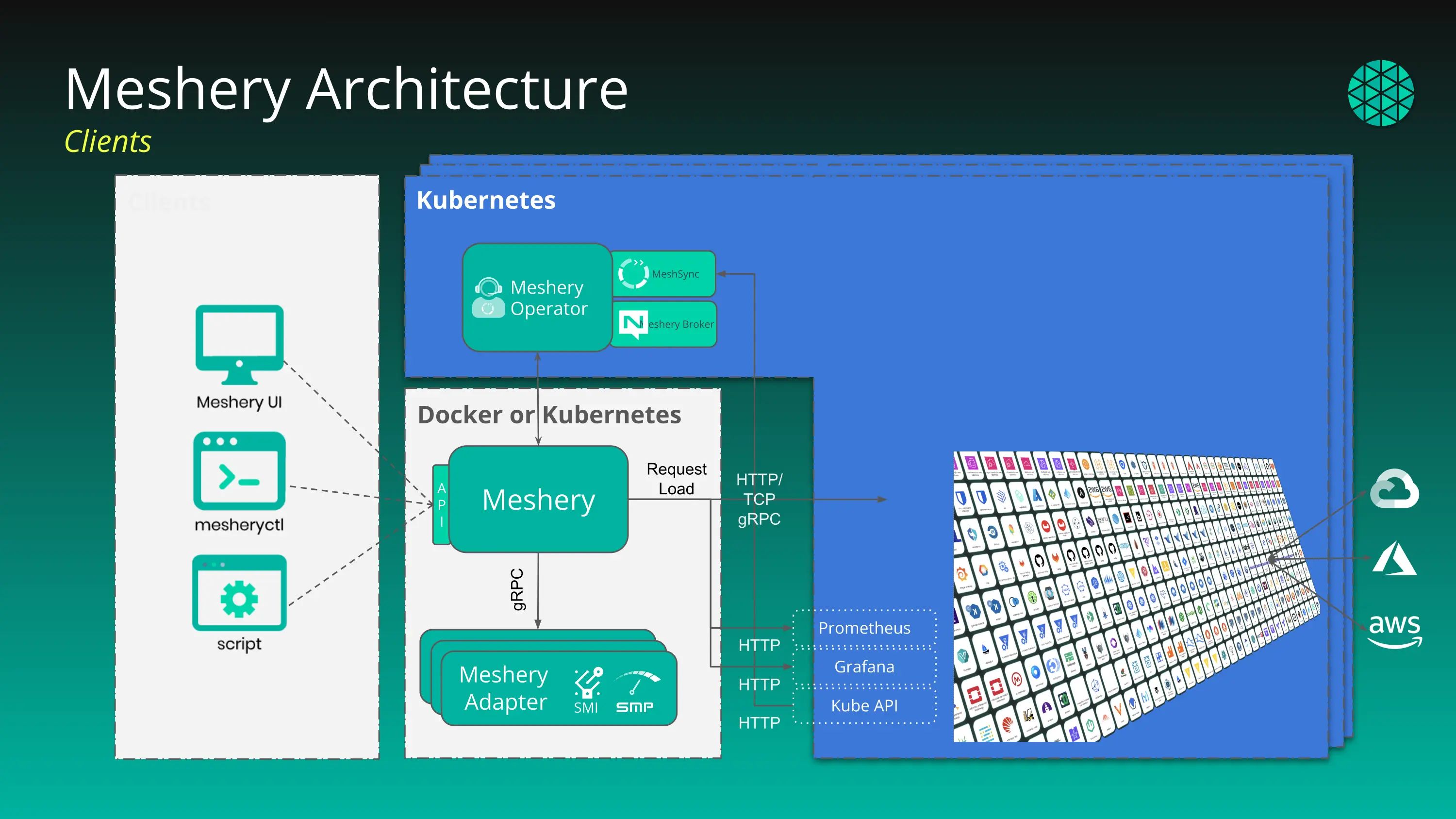The height and width of the screenshot is (819, 1456).
Task: Click the Azure triangle logo
Action: click(1394, 558)
